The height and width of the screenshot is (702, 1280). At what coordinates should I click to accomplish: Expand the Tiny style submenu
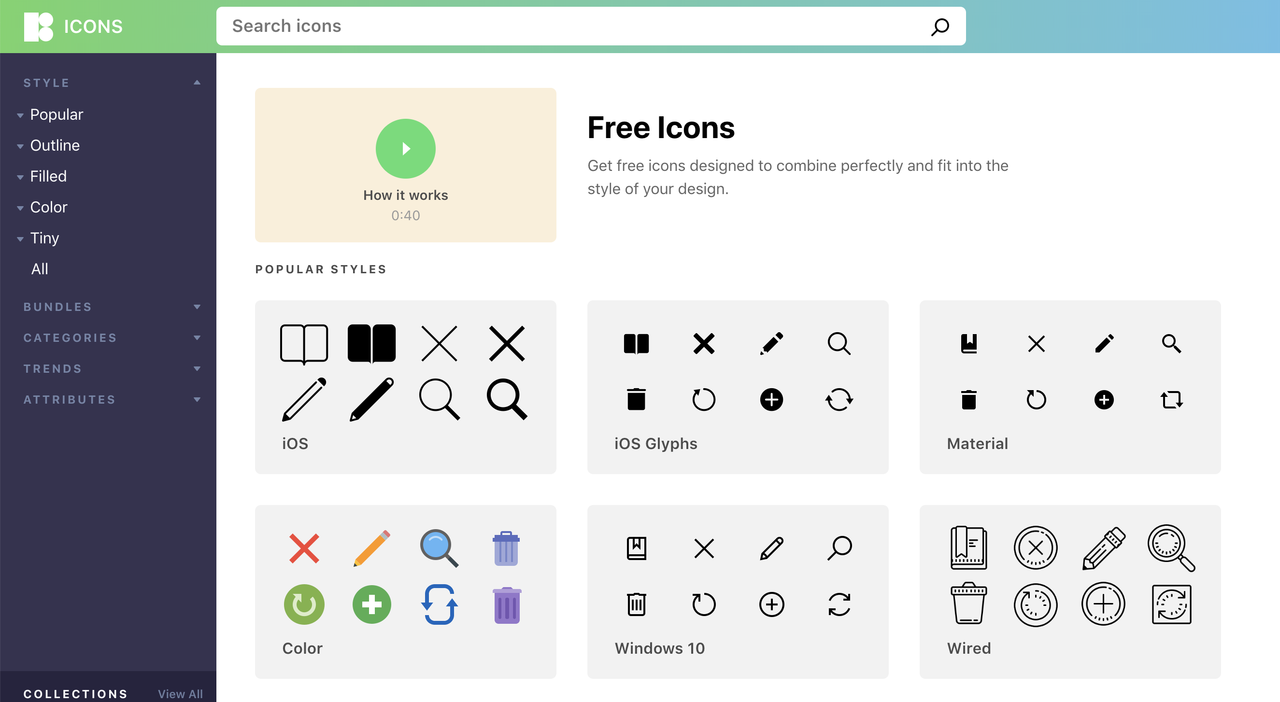click(x=20, y=240)
